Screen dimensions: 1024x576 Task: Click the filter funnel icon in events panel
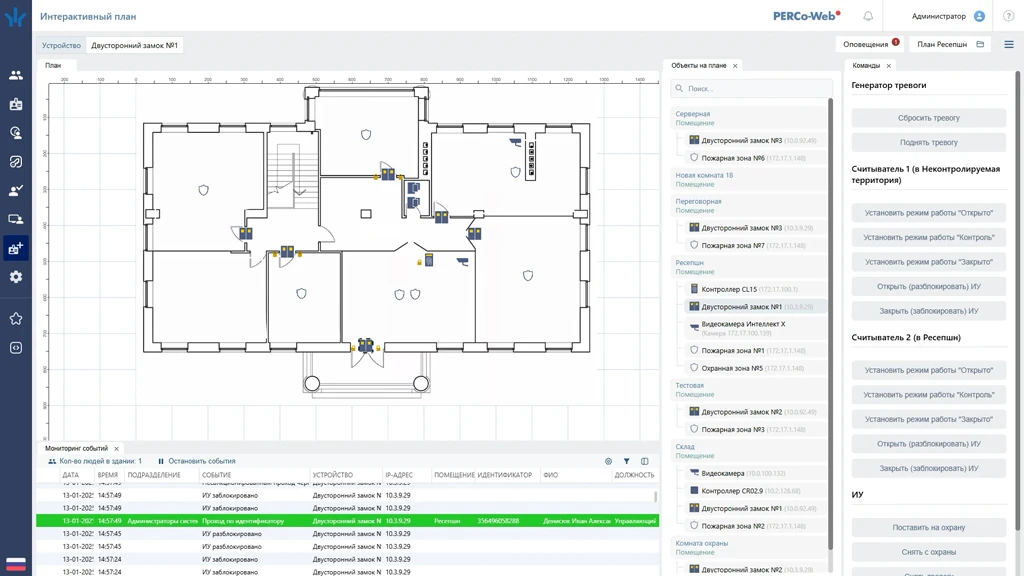point(627,461)
